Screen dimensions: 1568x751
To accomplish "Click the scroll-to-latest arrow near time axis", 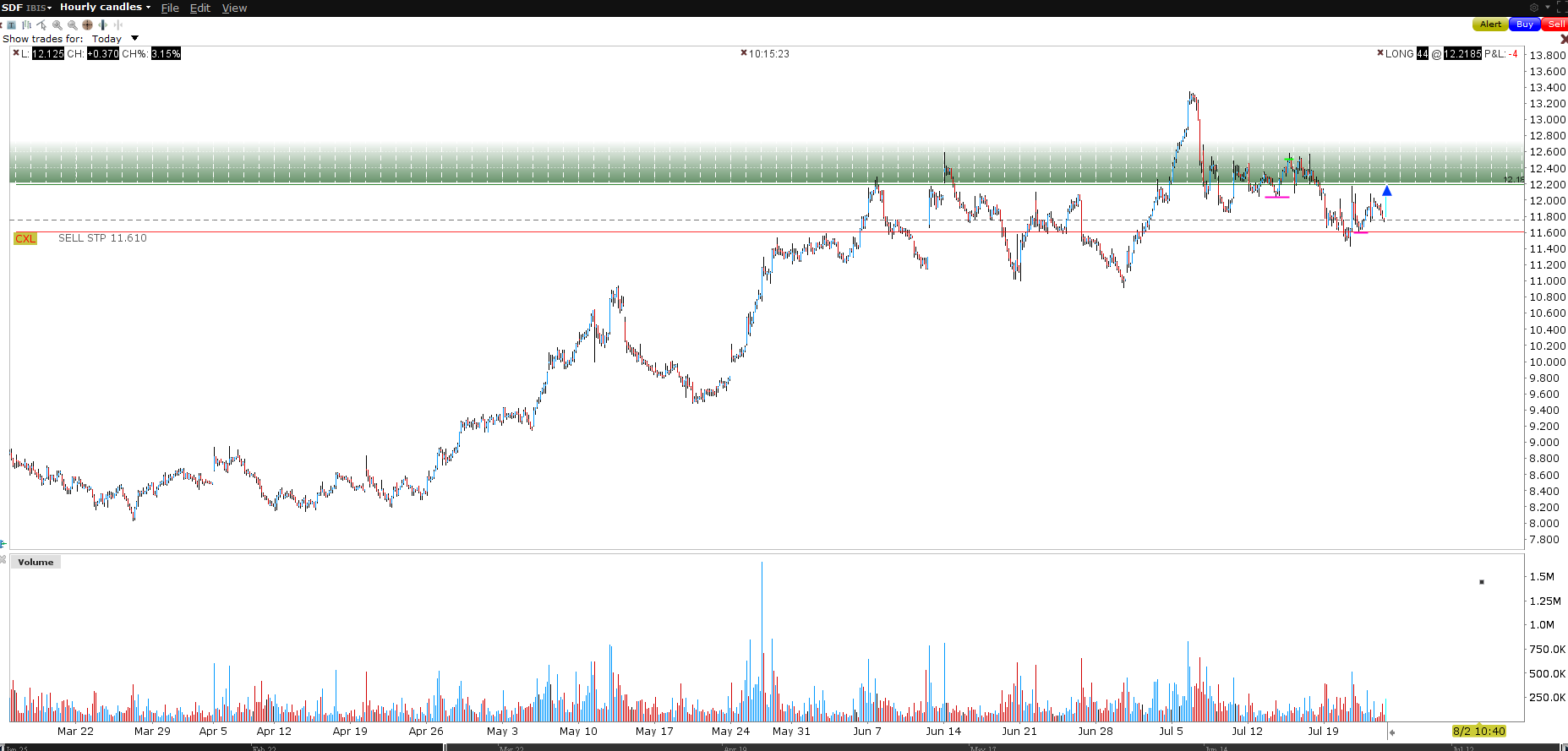I will (1392, 732).
